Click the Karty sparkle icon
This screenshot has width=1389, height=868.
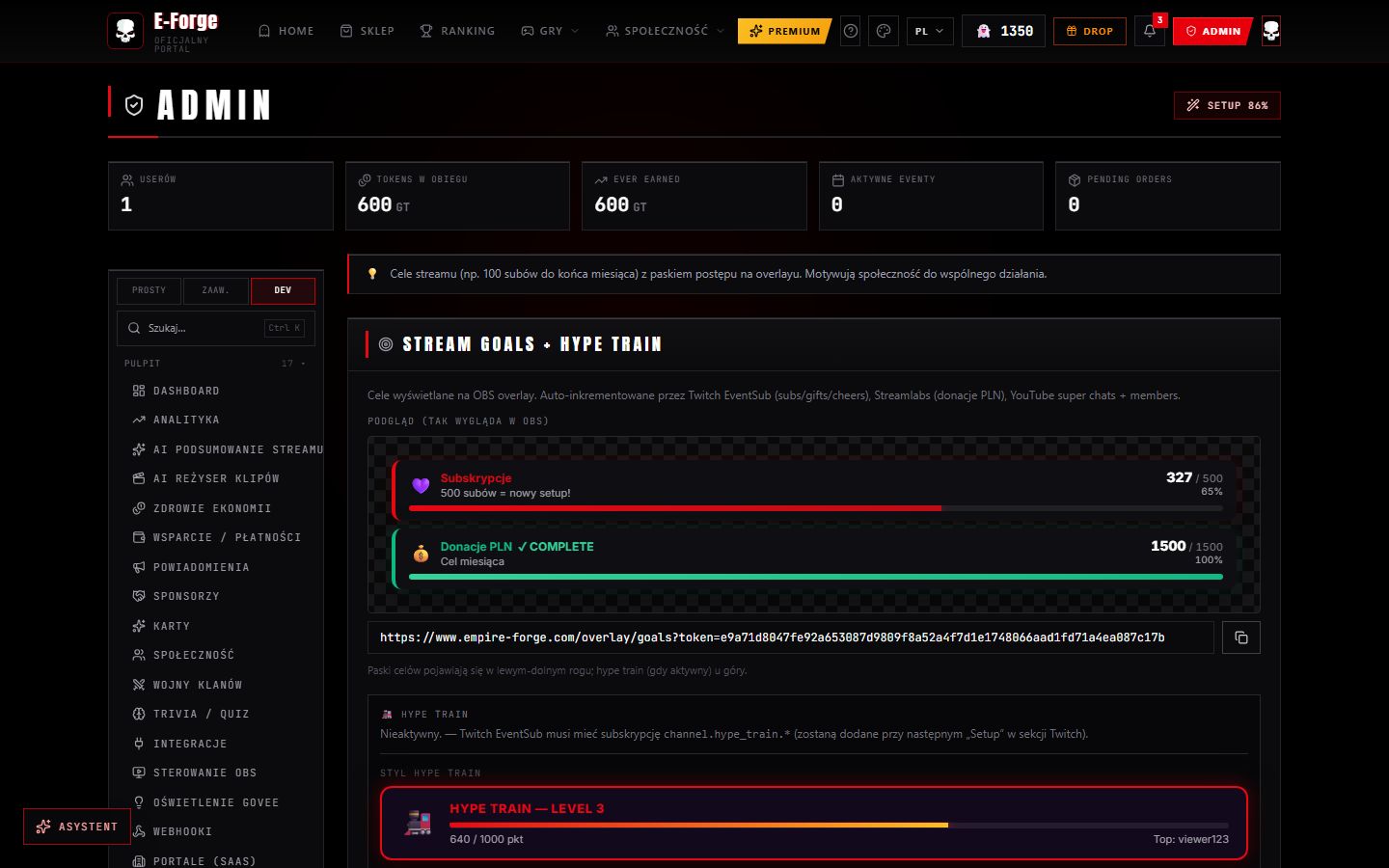point(139,626)
